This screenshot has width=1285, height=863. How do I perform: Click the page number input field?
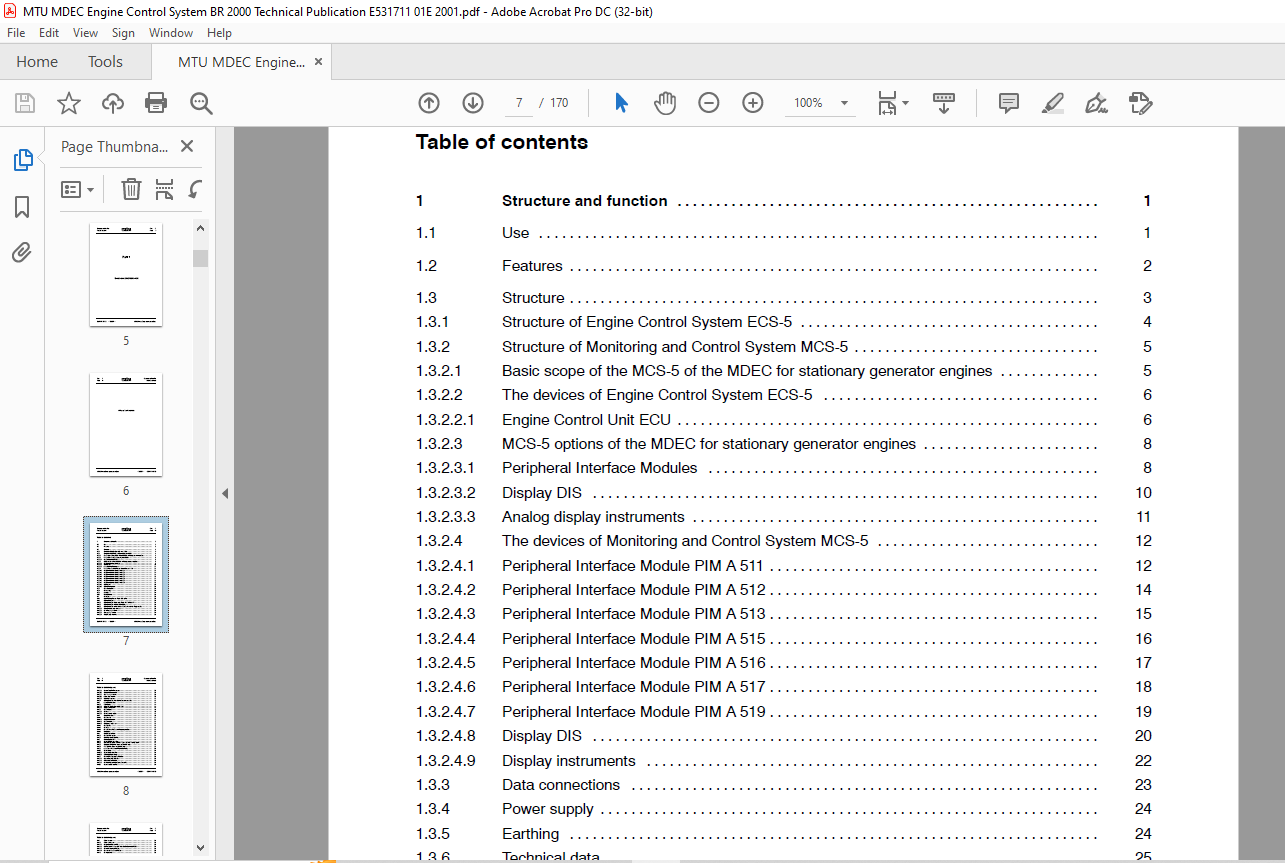(x=518, y=103)
